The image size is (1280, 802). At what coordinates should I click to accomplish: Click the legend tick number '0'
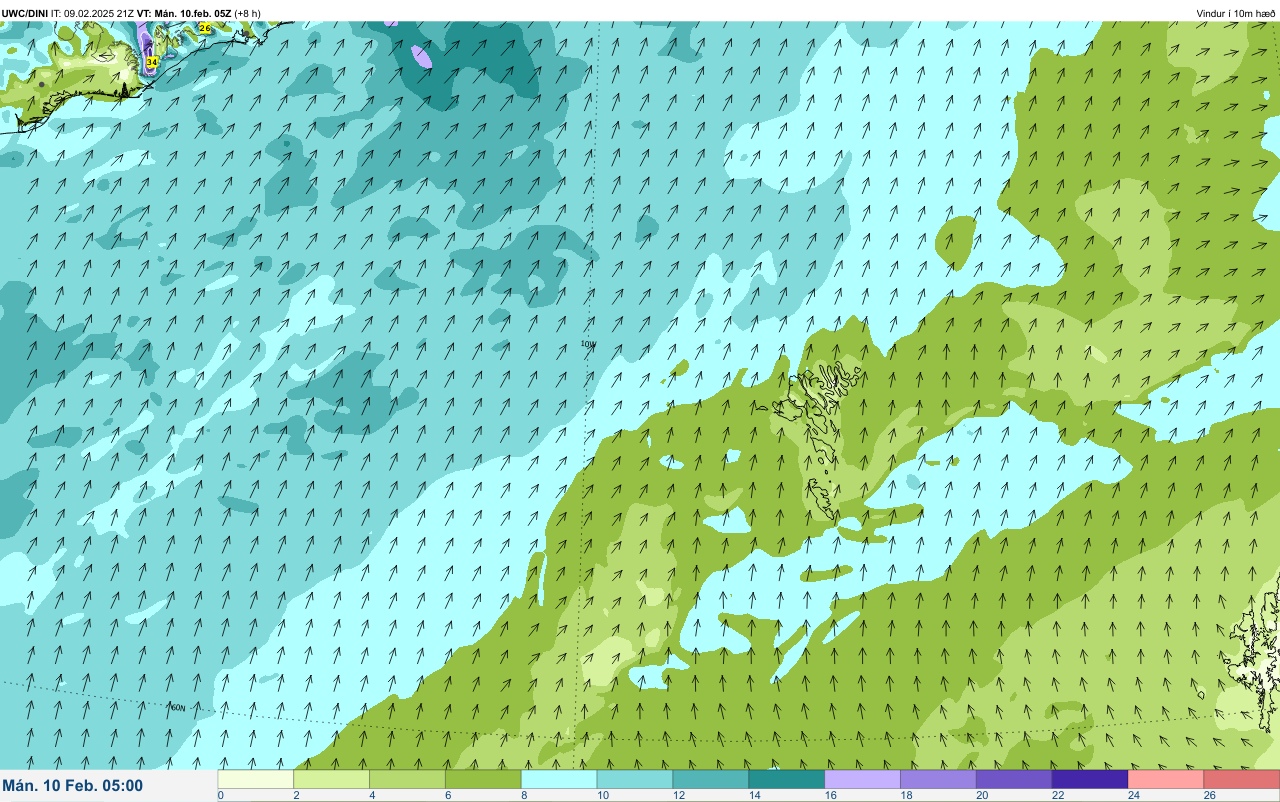[x=220, y=796]
